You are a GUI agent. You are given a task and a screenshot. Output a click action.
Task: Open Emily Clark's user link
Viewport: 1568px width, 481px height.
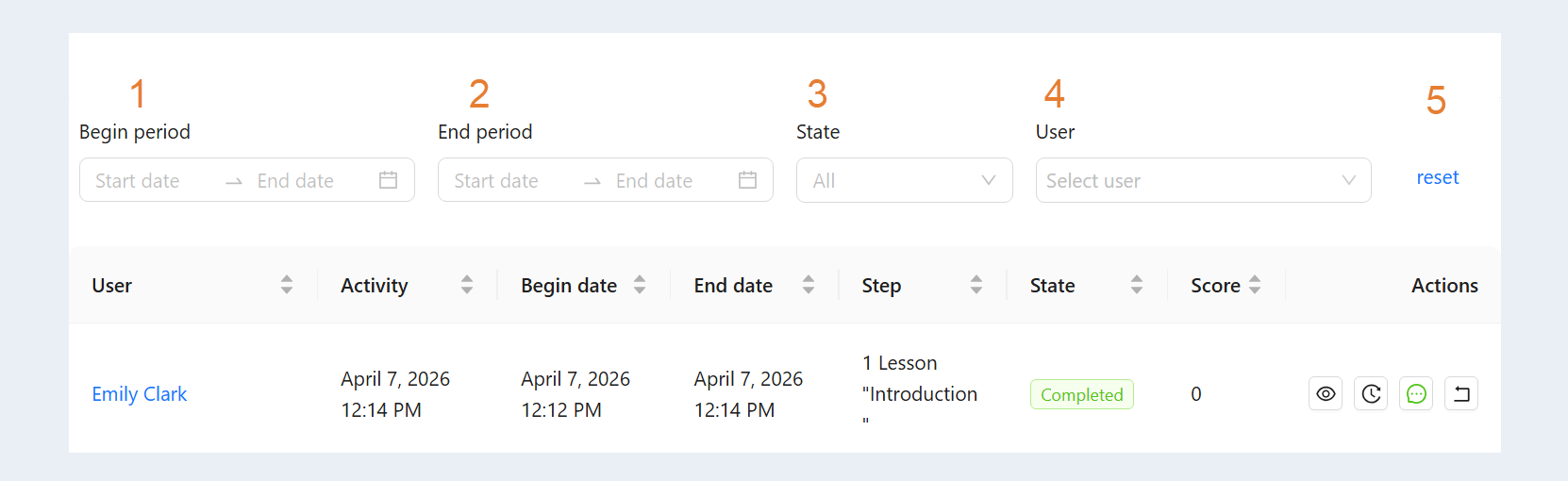pos(140,394)
